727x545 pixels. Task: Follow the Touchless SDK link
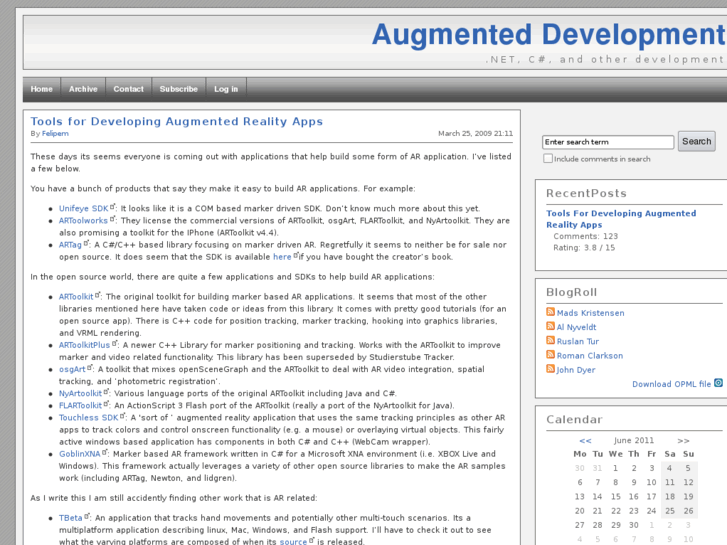89,417
